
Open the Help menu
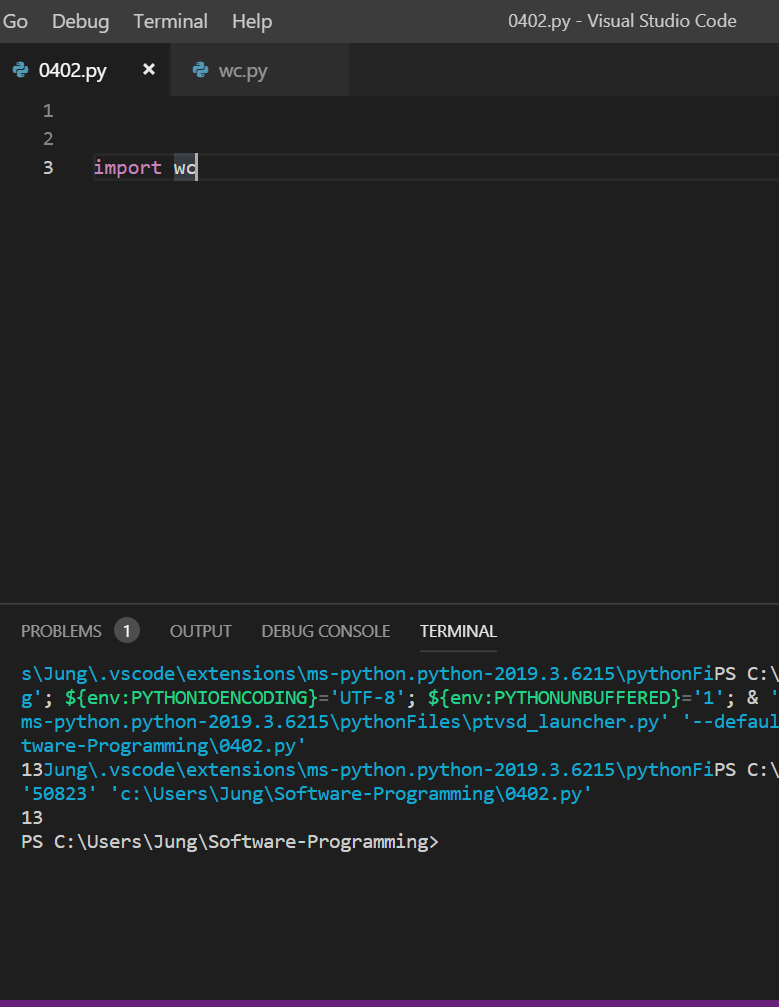[252, 21]
